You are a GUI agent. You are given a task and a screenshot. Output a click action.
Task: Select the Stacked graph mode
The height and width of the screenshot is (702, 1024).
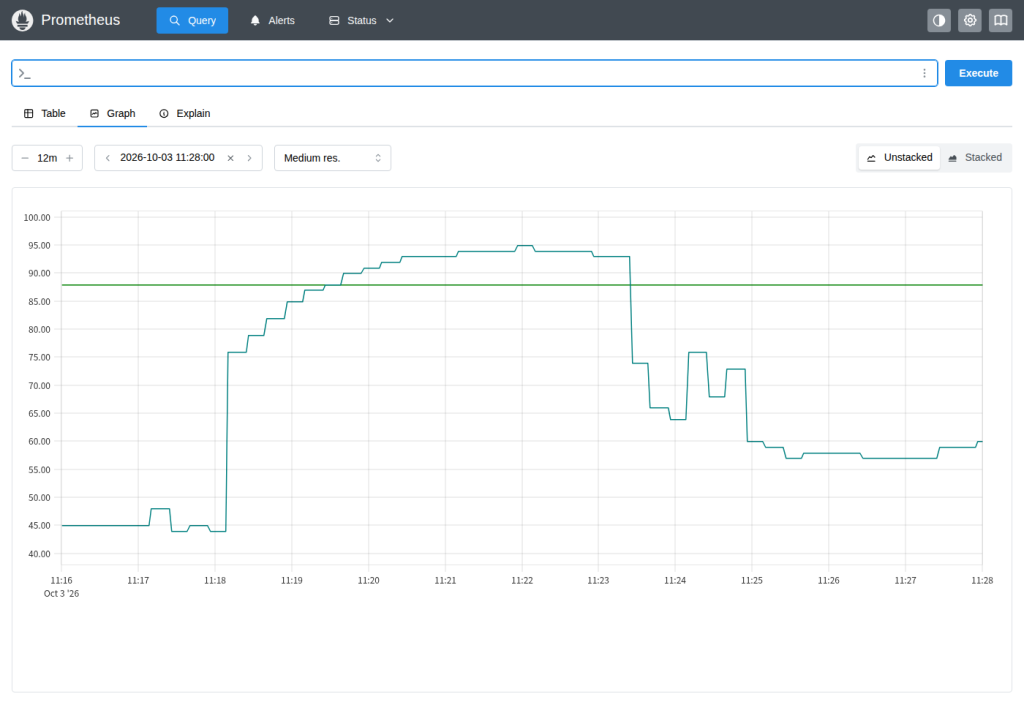[975, 157]
